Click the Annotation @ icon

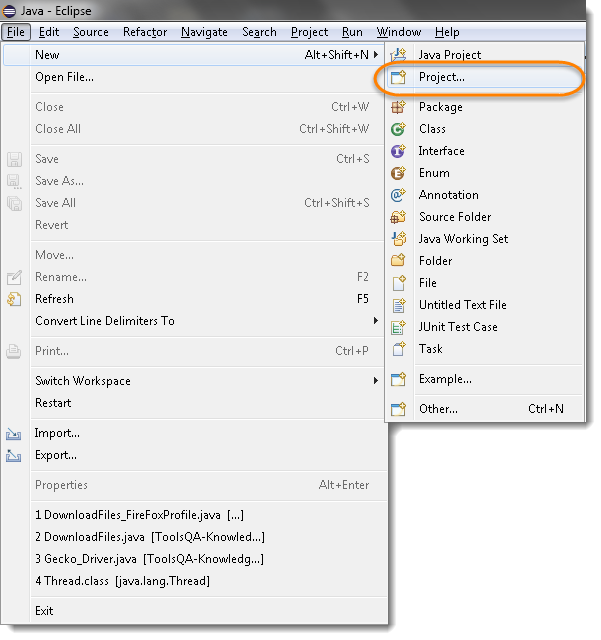point(398,195)
